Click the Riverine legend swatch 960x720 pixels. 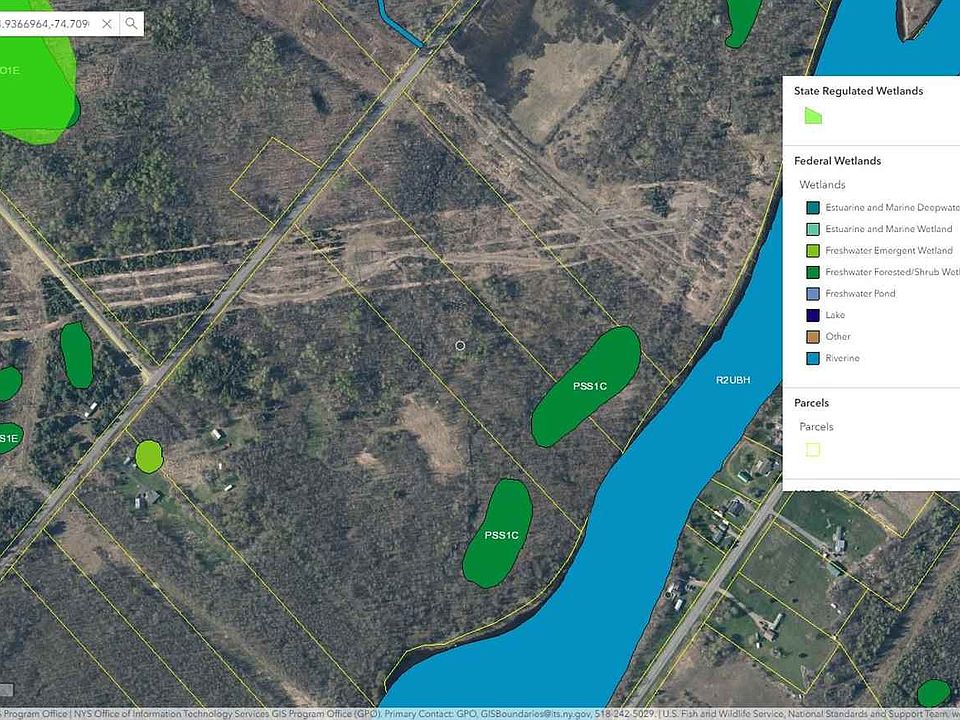tap(812, 358)
